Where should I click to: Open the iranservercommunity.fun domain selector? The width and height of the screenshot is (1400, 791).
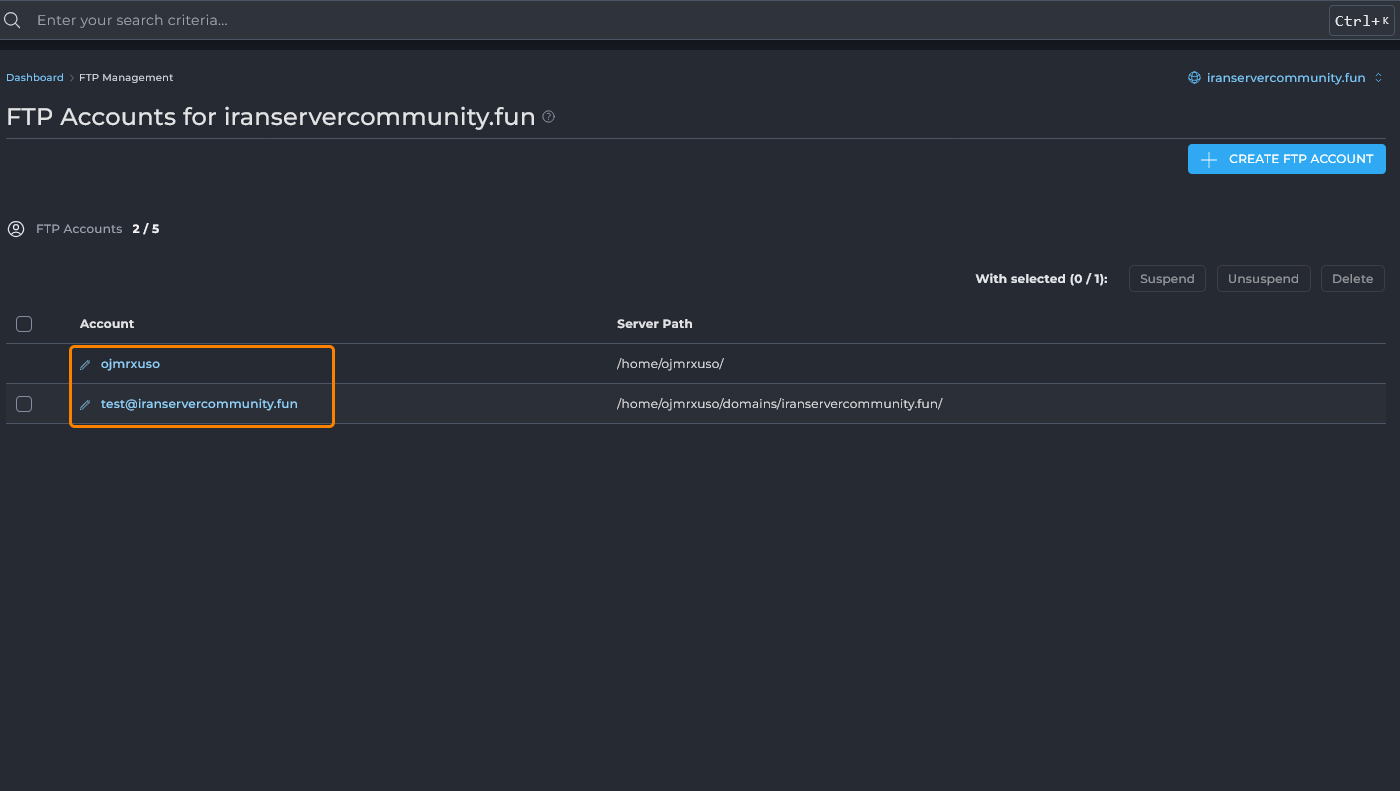click(x=1285, y=78)
